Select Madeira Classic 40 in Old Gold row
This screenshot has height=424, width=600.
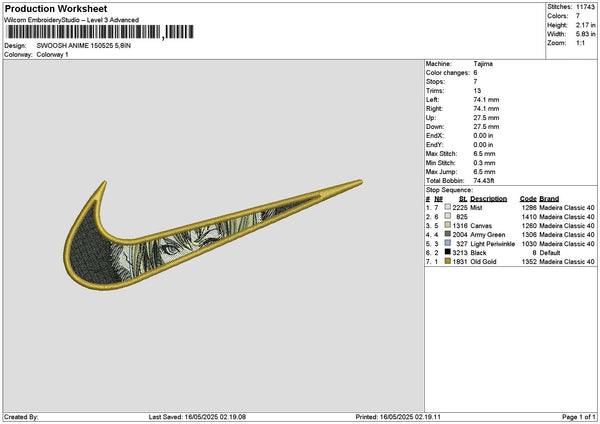click(567, 262)
